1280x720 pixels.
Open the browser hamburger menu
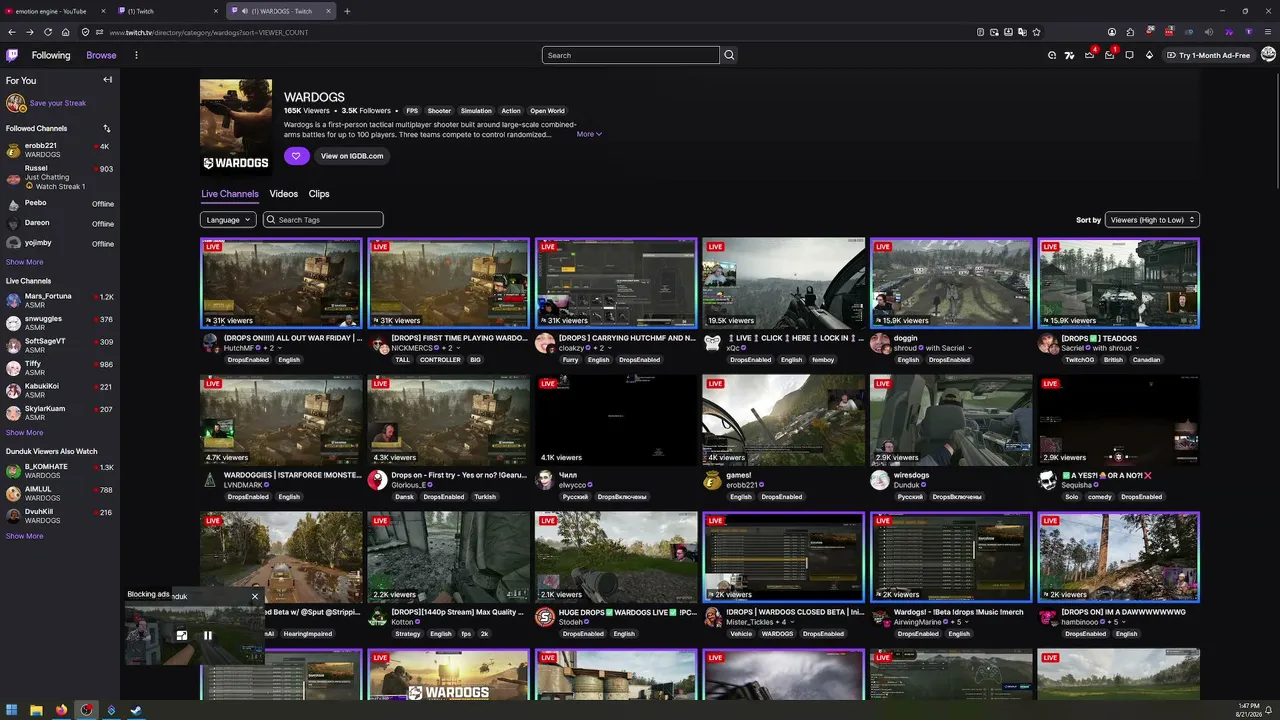pyautogui.click(x=1268, y=32)
